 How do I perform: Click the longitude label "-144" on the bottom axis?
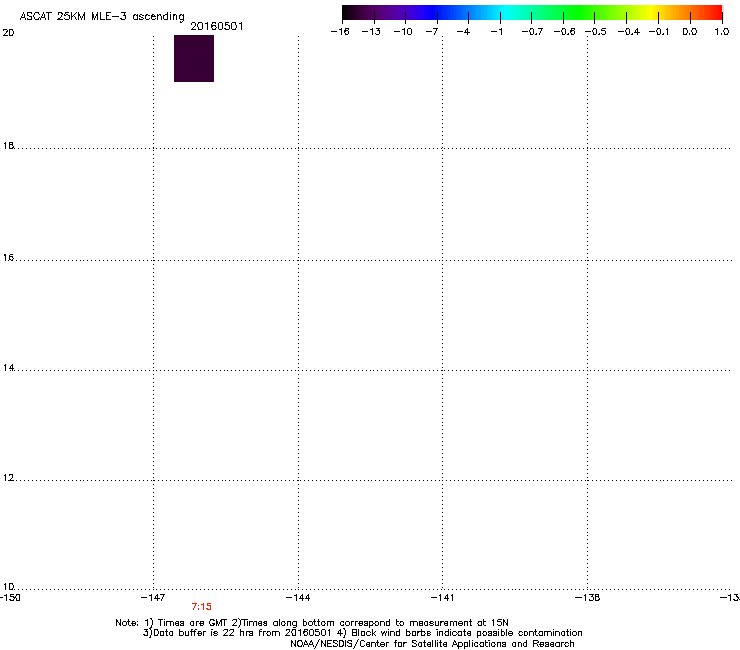pyautogui.click(x=298, y=598)
